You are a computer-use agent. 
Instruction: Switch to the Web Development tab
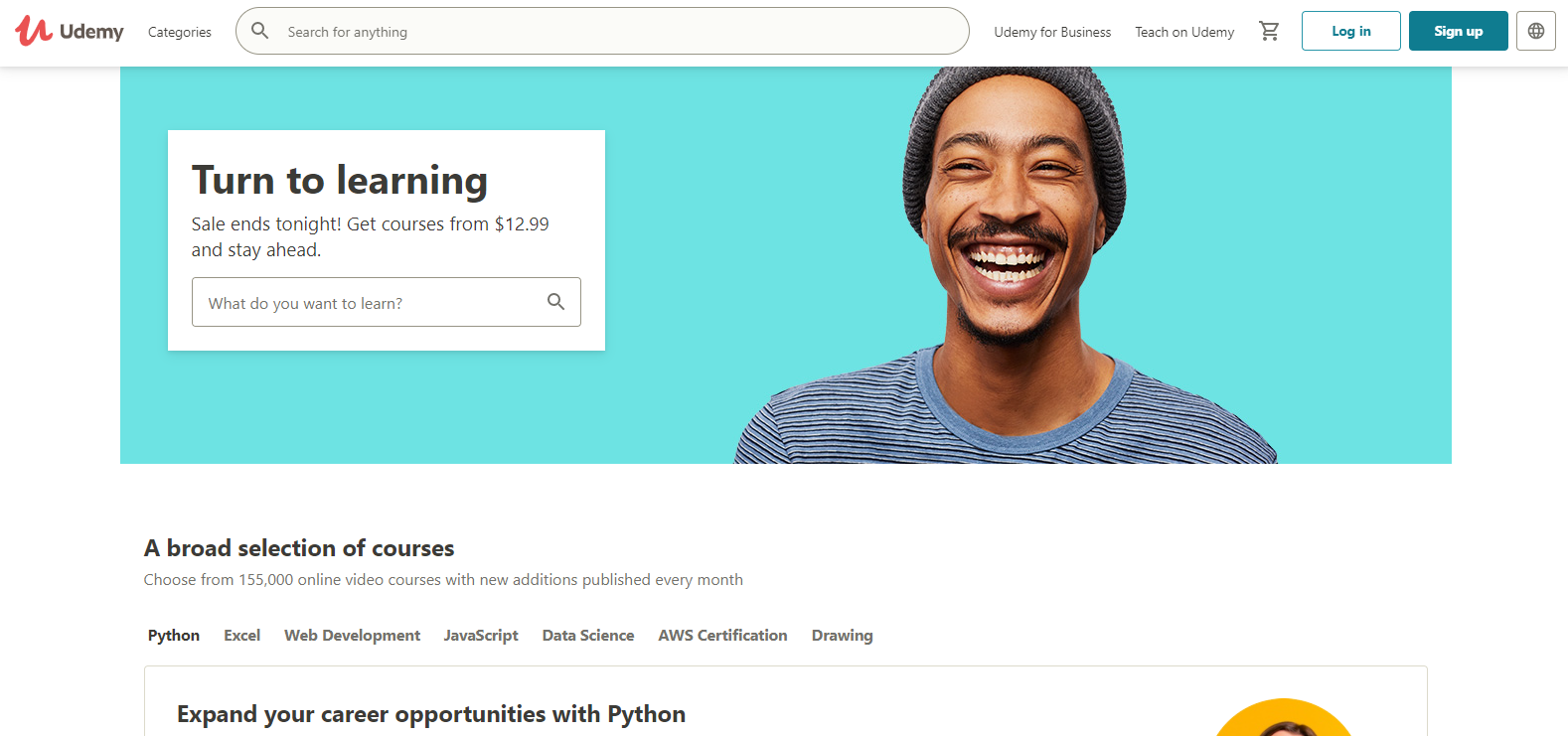coord(353,636)
